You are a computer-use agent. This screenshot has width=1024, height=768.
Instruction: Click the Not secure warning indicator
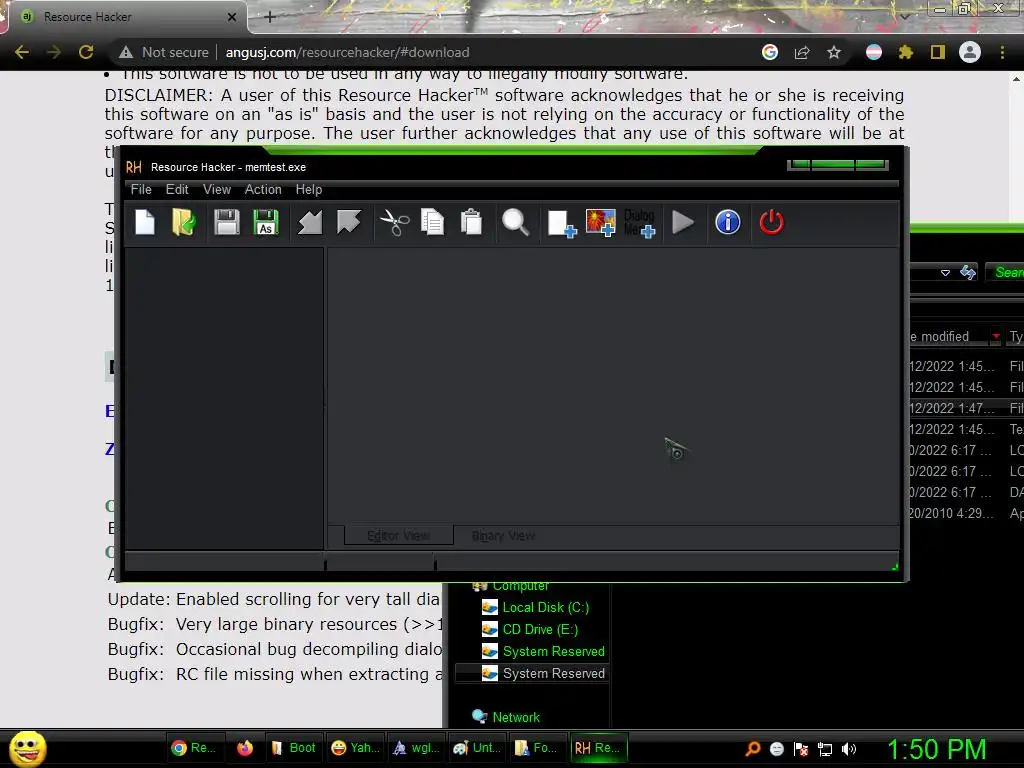[163, 52]
